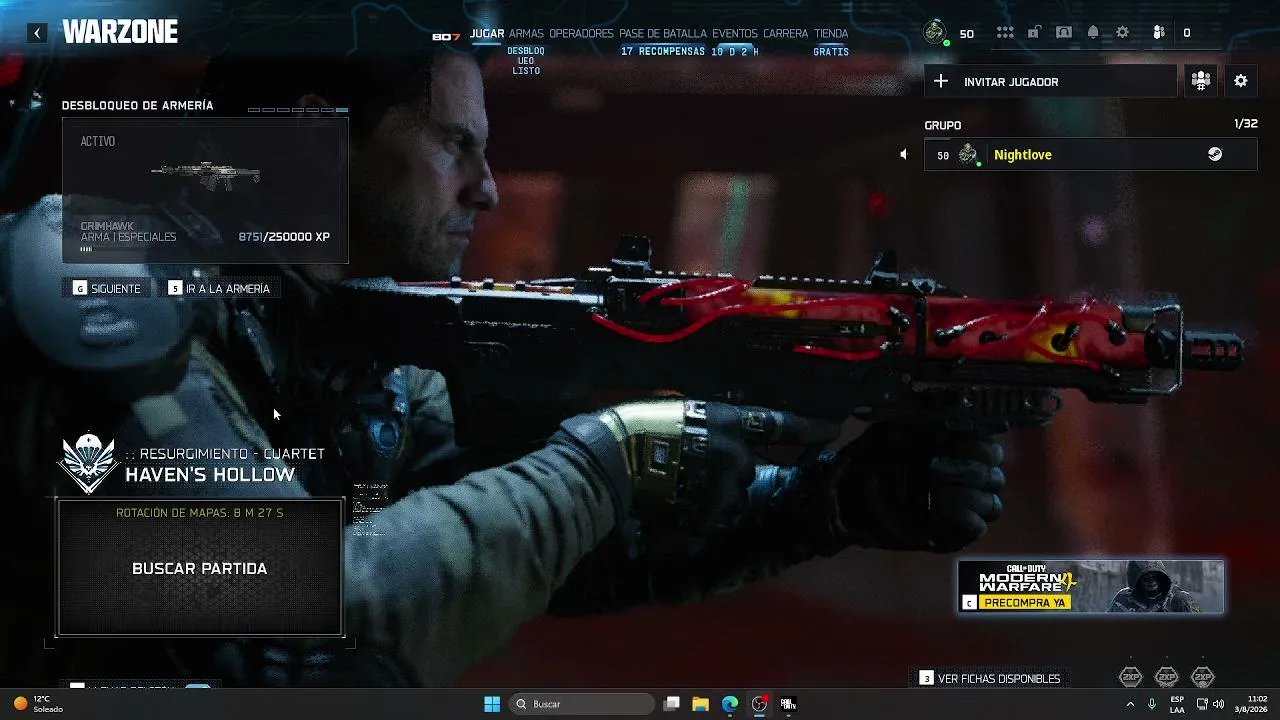
Task: Click VER FICHAS DISPONIBLES
Action: tap(990, 678)
